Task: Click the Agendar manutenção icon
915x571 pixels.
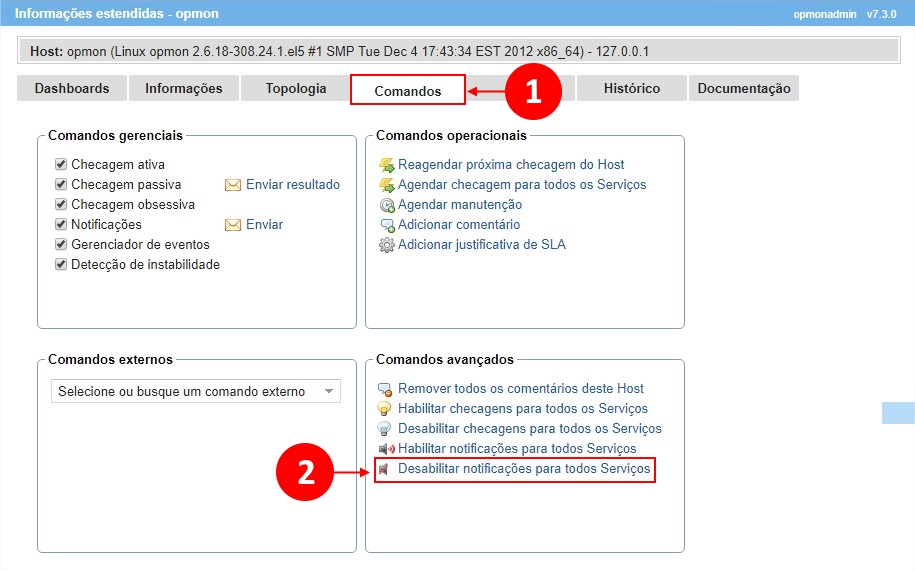Action: [x=387, y=205]
